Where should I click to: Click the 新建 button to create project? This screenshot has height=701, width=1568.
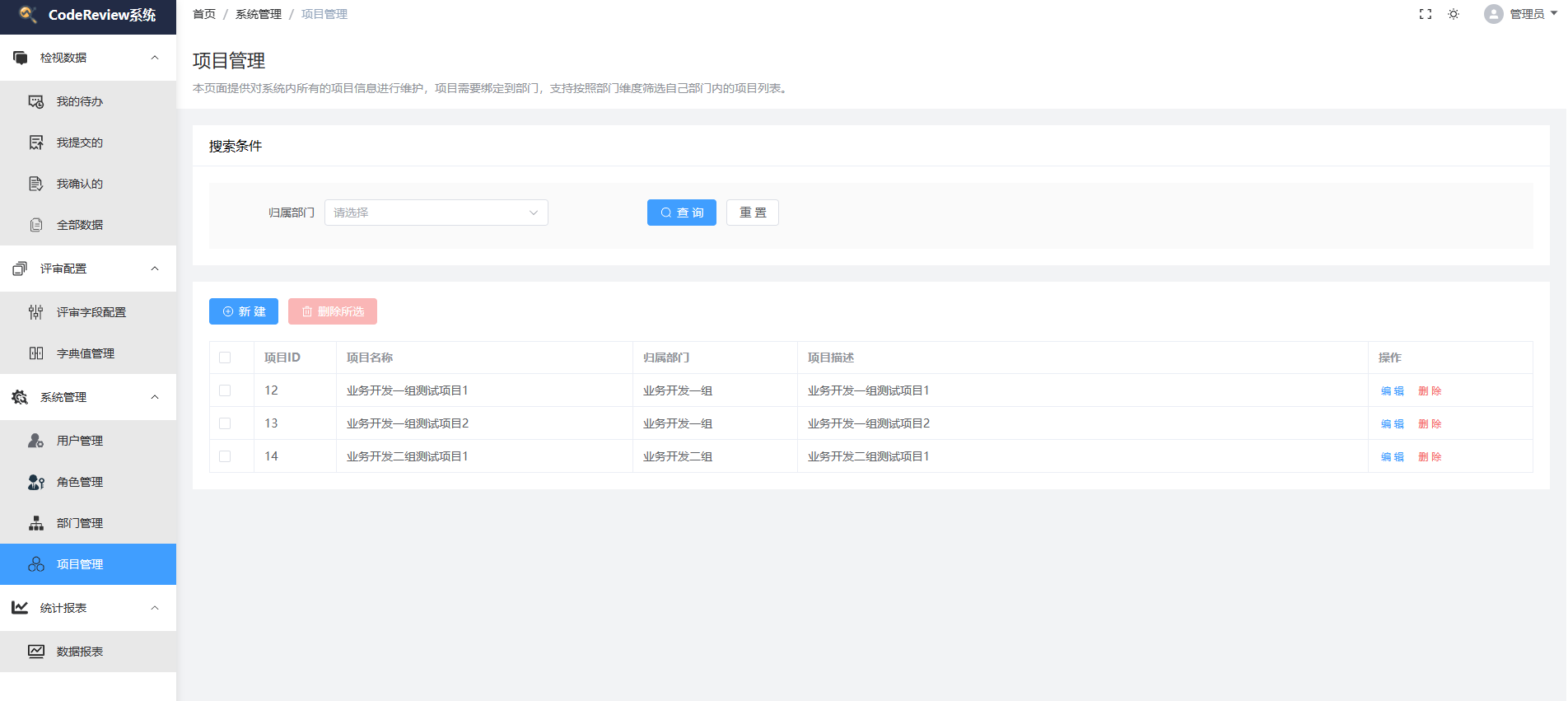(244, 311)
